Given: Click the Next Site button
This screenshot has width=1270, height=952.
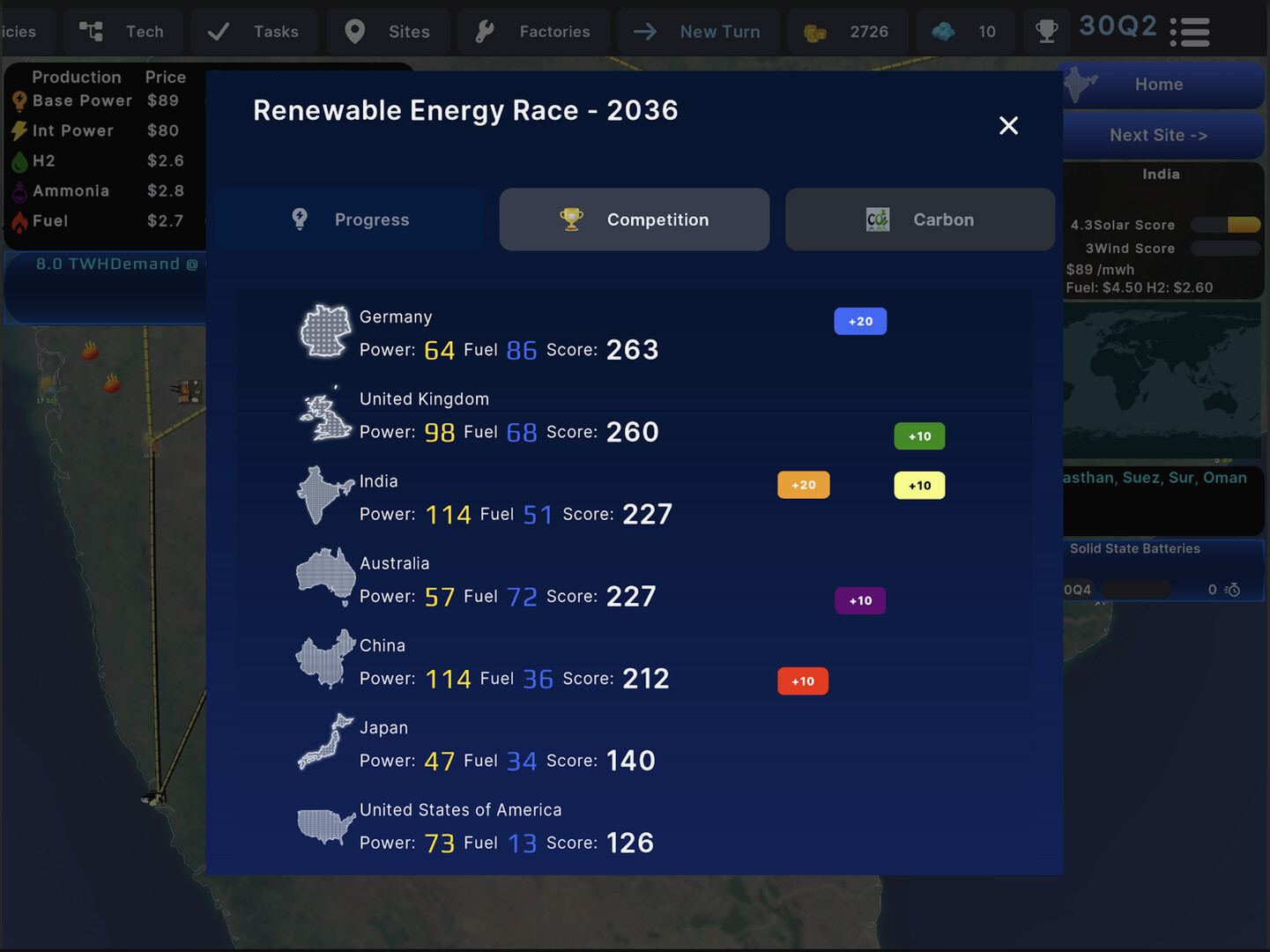Looking at the screenshot, I should coord(1157,135).
